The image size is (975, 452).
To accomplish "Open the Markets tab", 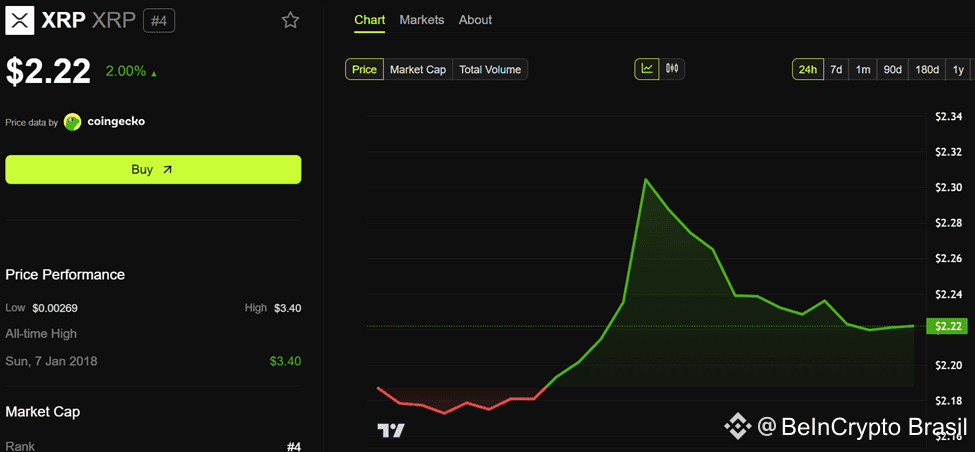I will pos(422,20).
